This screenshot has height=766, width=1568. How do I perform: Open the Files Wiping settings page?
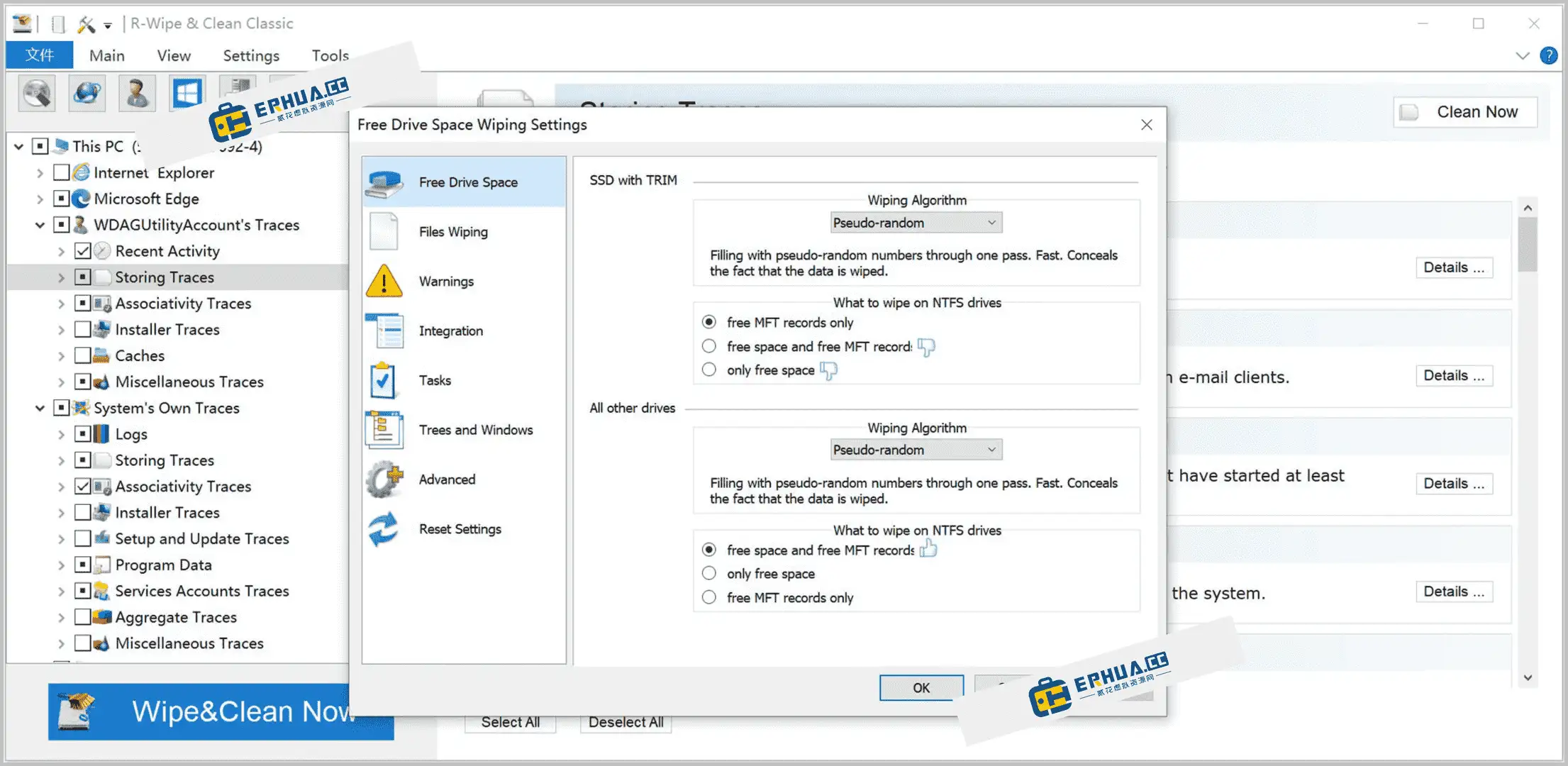pos(464,232)
